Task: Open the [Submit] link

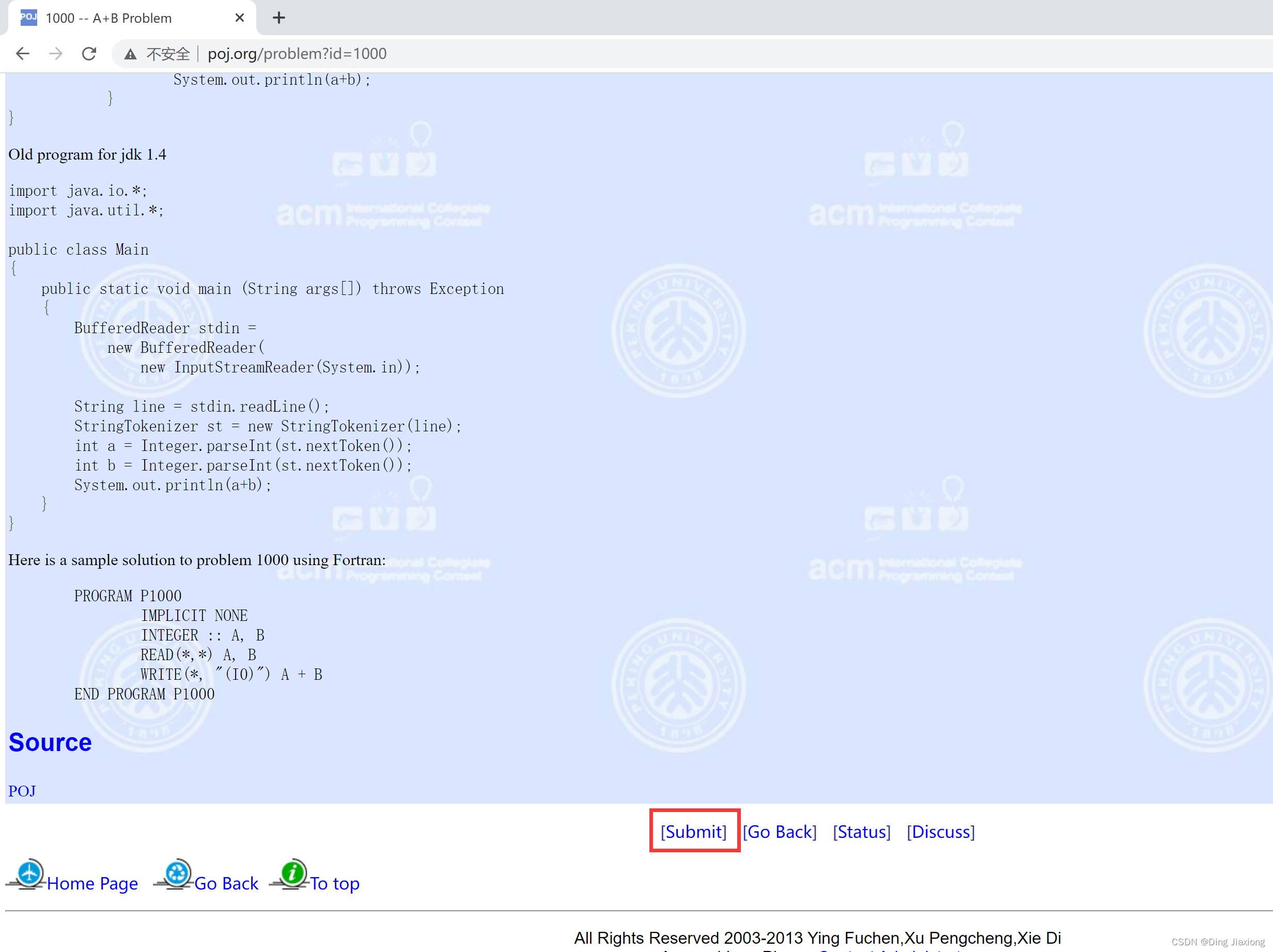Action: pyautogui.click(x=693, y=832)
